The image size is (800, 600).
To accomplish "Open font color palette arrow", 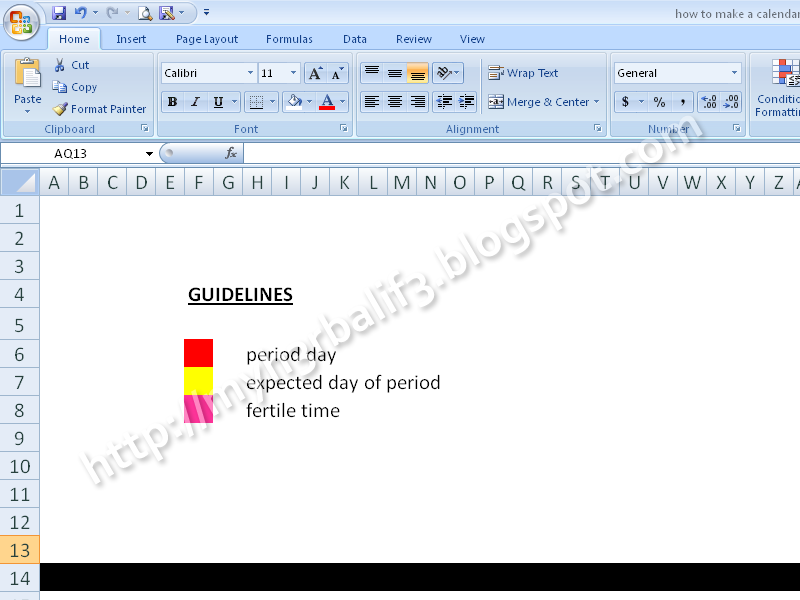I will (x=342, y=102).
